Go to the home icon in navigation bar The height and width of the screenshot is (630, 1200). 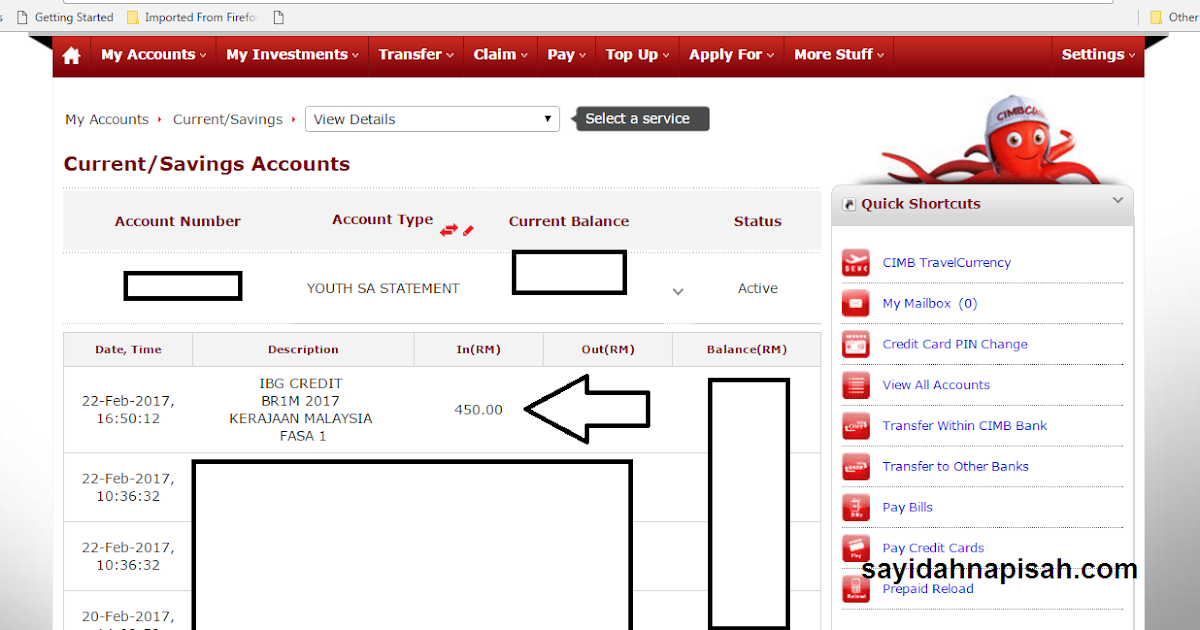tap(71, 56)
